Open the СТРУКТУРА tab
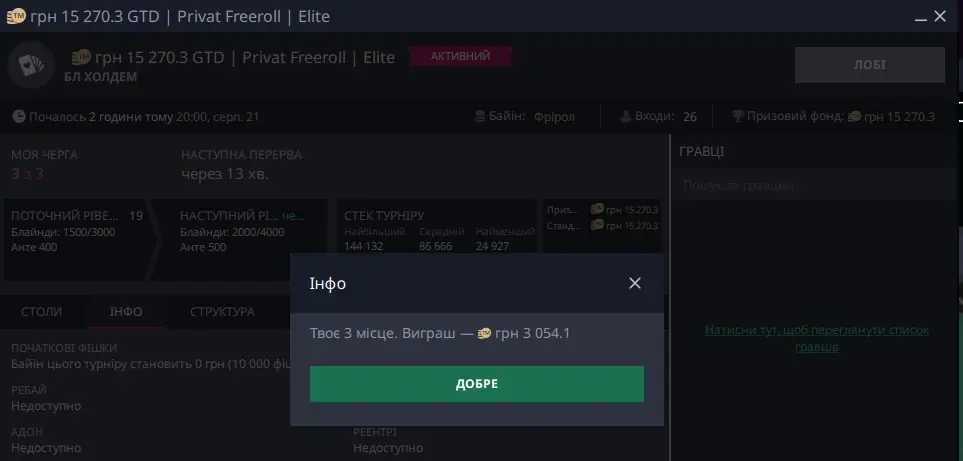The width and height of the screenshot is (963, 461). [222, 311]
